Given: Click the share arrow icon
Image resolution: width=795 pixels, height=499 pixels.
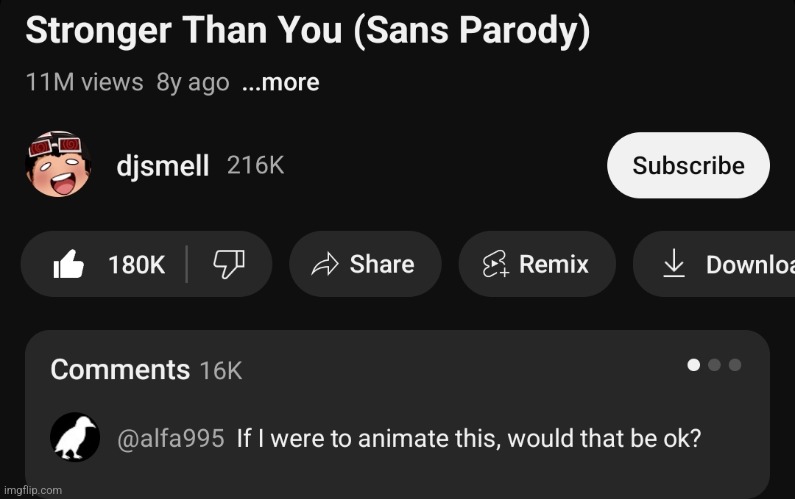Looking at the screenshot, I should point(324,264).
